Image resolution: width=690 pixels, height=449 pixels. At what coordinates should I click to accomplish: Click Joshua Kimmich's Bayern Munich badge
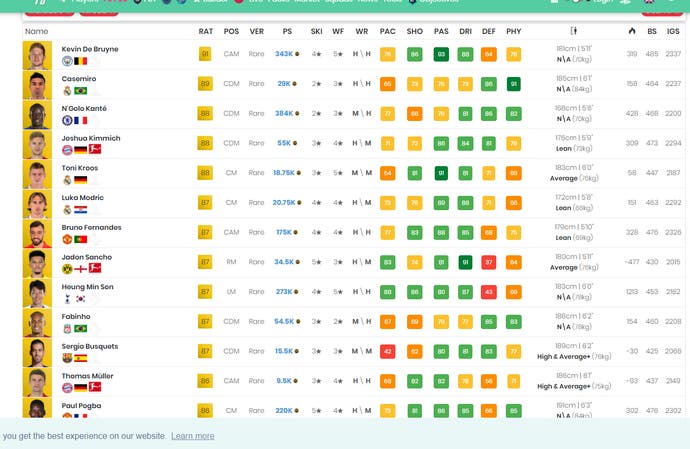tap(67, 150)
